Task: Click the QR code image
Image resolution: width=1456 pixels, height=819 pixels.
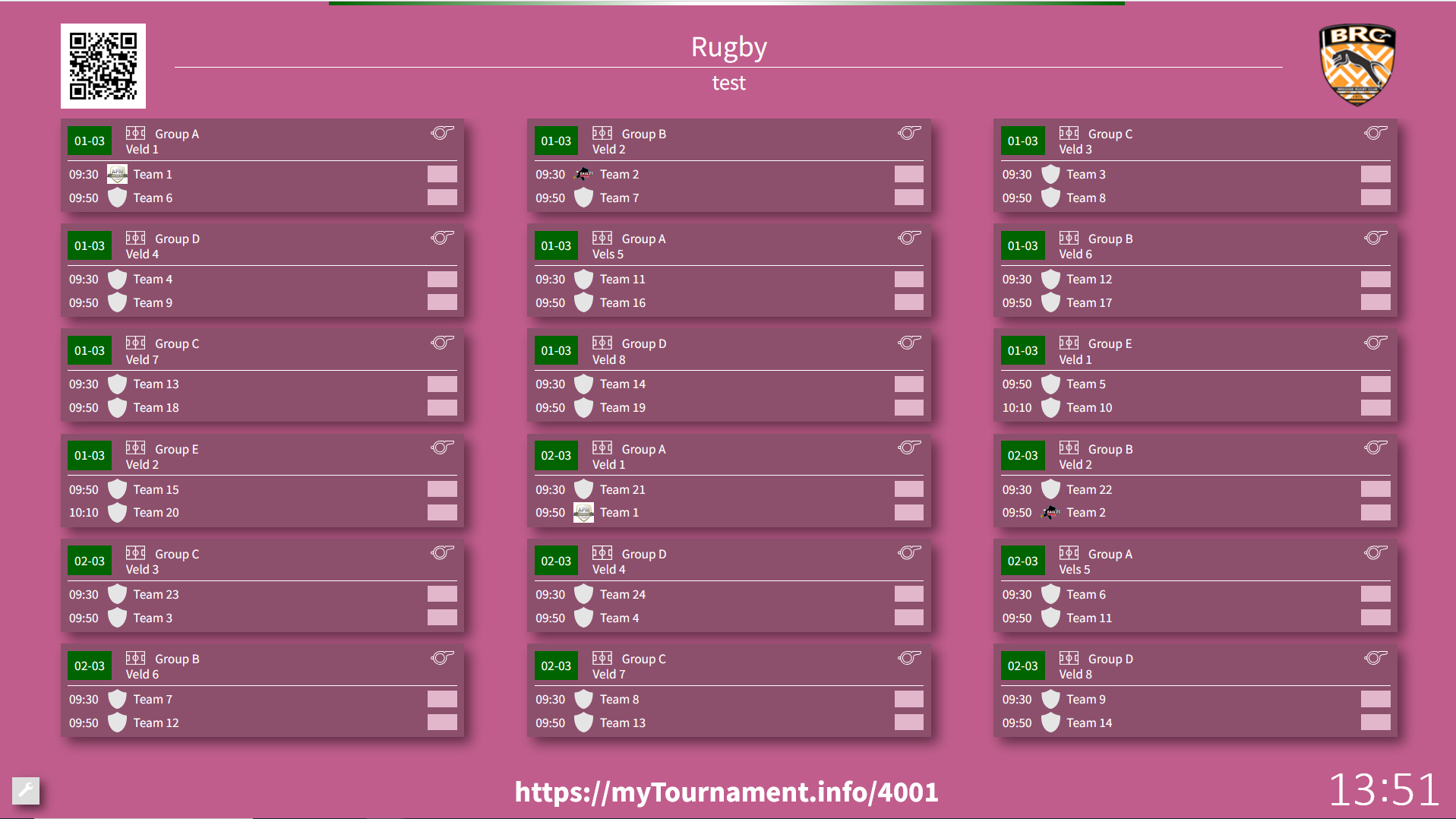Action: coord(103,66)
